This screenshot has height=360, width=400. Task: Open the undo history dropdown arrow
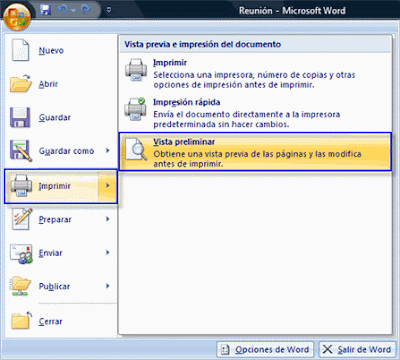[x=73, y=10]
